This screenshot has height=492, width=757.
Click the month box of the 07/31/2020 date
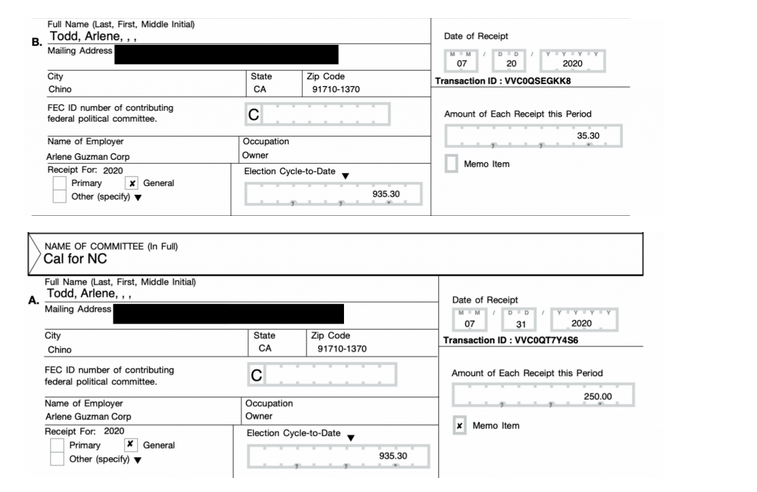[x=469, y=320]
